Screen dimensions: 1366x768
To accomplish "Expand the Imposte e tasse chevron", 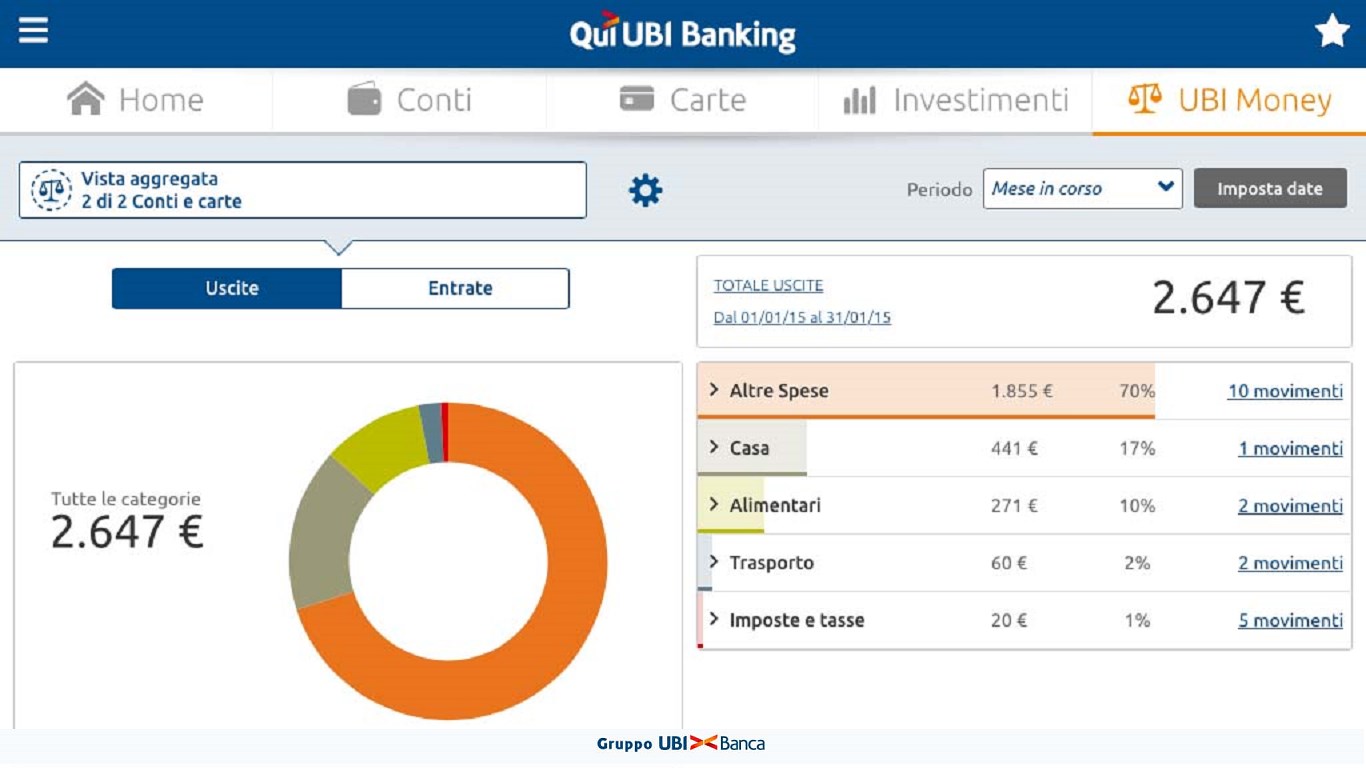I will pos(714,619).
